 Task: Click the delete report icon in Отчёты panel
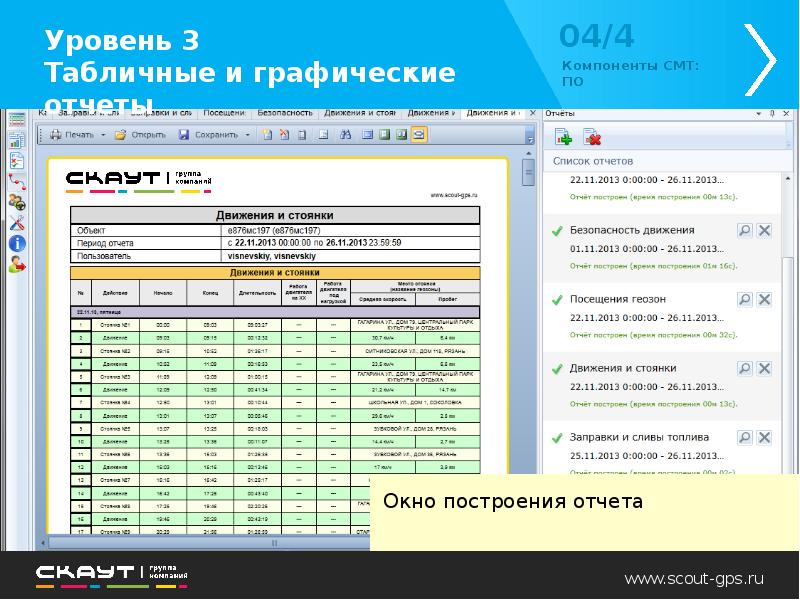point(591,137)
